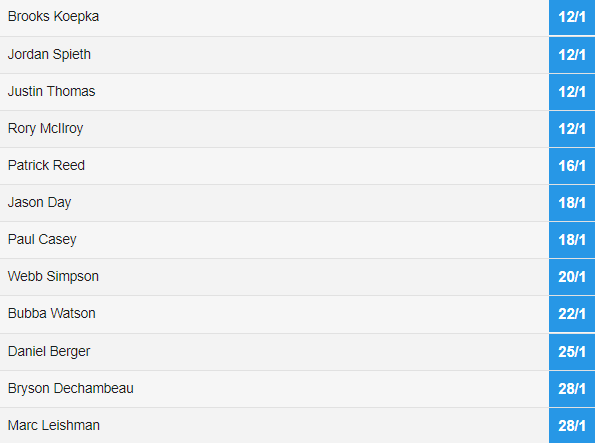Select Bubba Watson 22/1 odds button
595x443 pixels.
(x=572, y=314)
